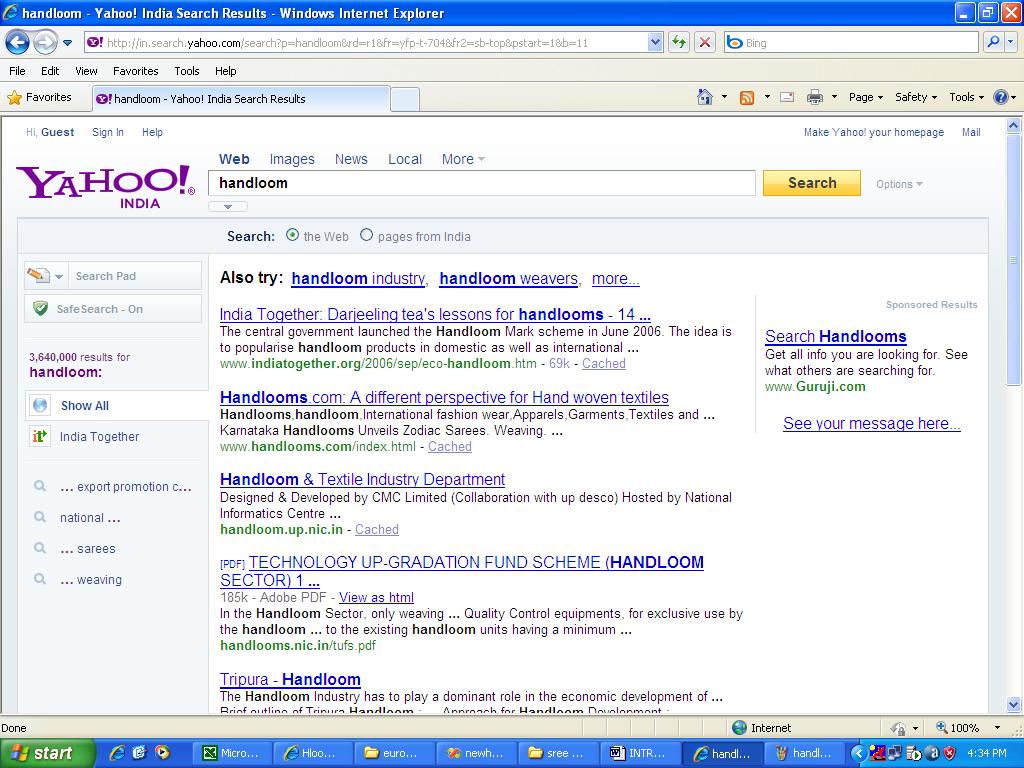The image size is (1024, 768).
Task: Click the zoom magnifier 100% icon
Action: tap(942, 728)
